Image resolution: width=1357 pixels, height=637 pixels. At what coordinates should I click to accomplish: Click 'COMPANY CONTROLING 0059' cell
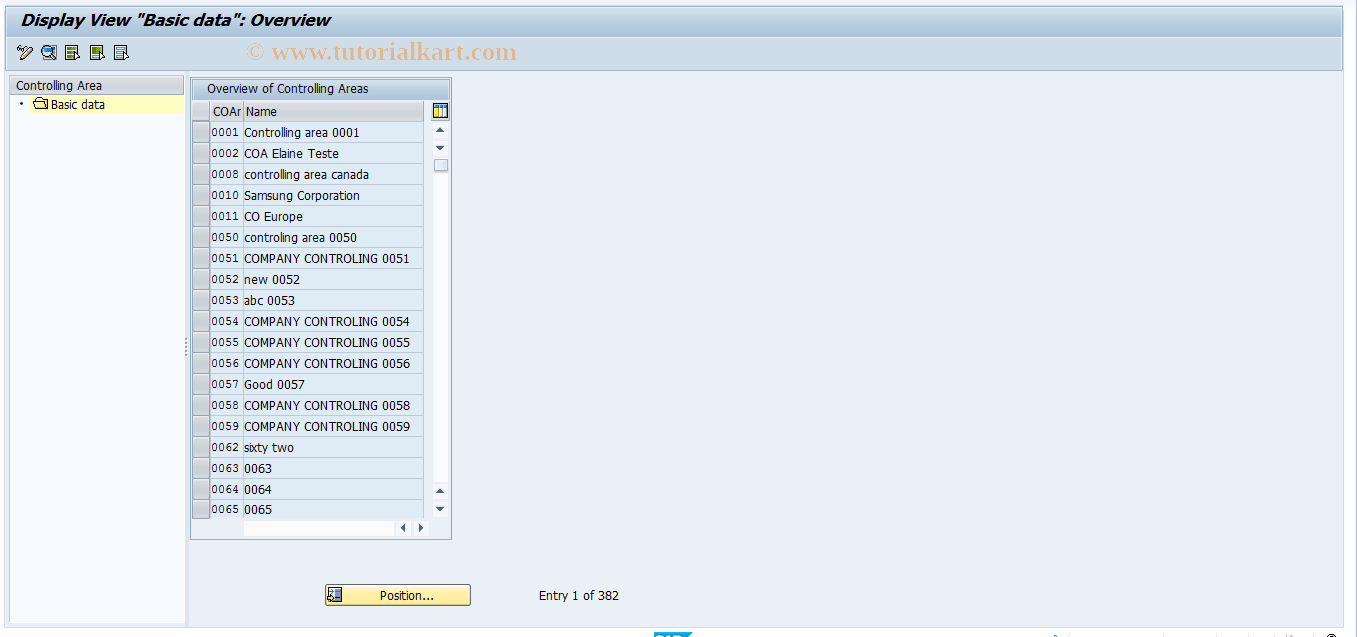point(333,426)
